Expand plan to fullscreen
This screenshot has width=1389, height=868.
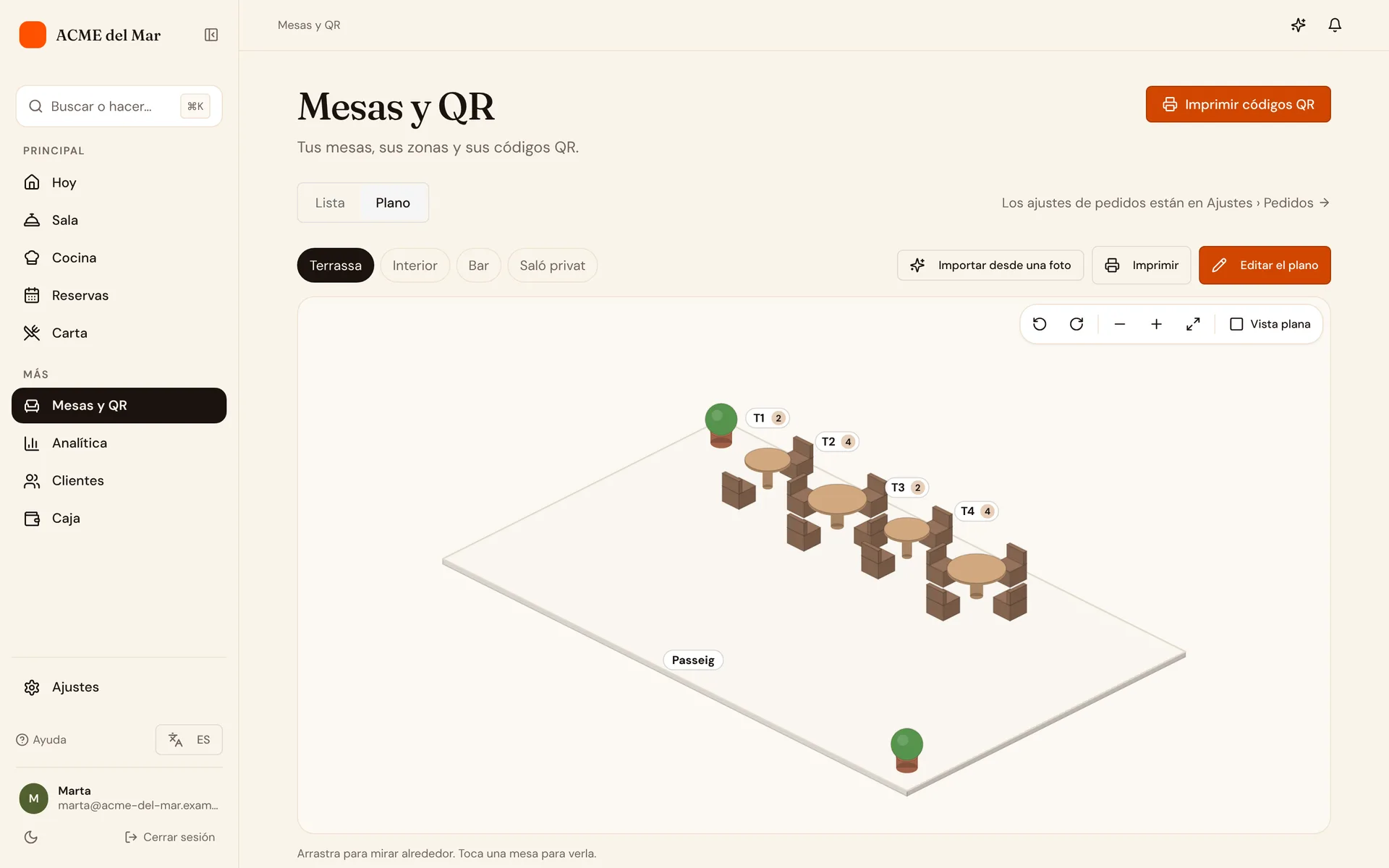pyautogui.click(x=1193, y=324)
